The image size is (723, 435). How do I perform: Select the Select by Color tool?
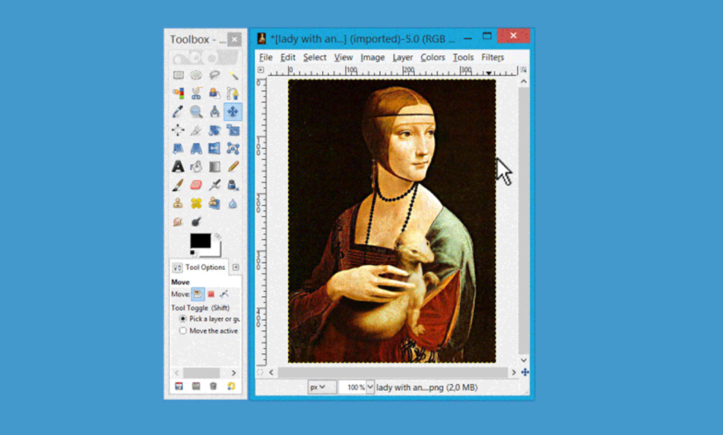tap(178, 93)
